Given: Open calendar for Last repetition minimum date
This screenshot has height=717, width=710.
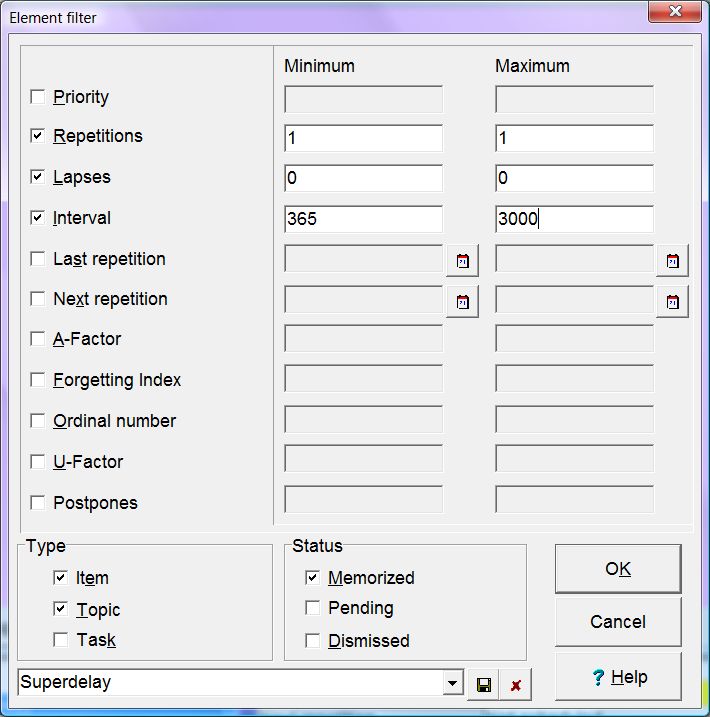Looking at the screenshot, I should click(462, 261).
